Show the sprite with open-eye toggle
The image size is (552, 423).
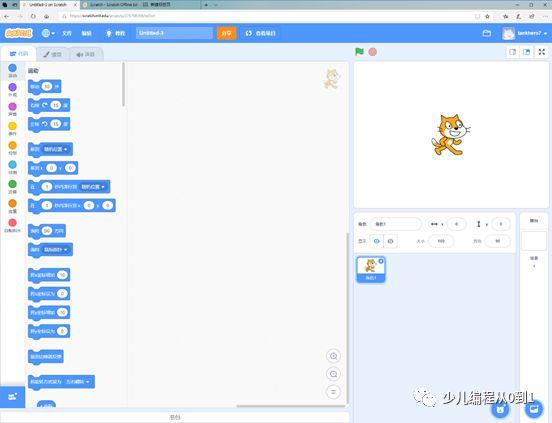point(376,241)
